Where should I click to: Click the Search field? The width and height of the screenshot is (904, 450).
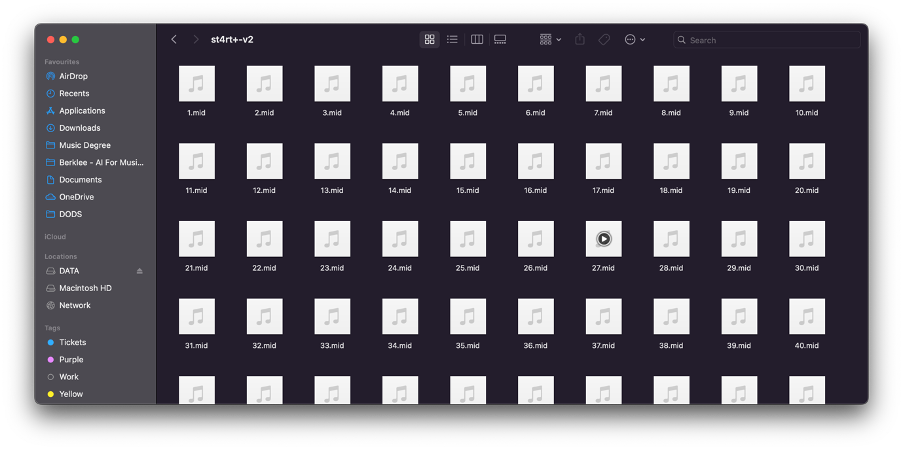click(x=767, y=40)
